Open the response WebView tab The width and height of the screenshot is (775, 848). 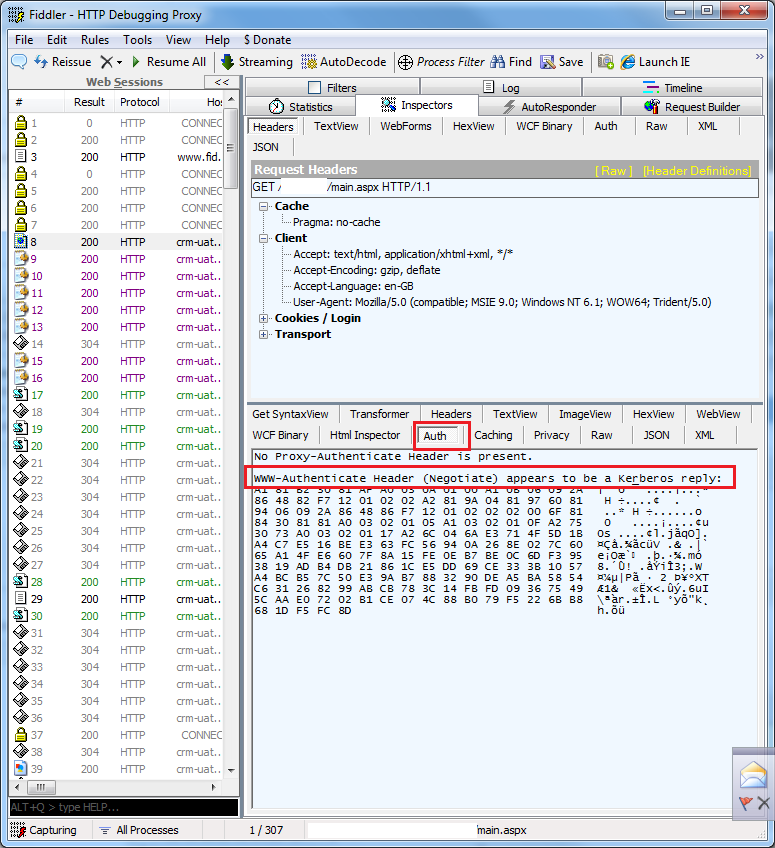point(718,414)
